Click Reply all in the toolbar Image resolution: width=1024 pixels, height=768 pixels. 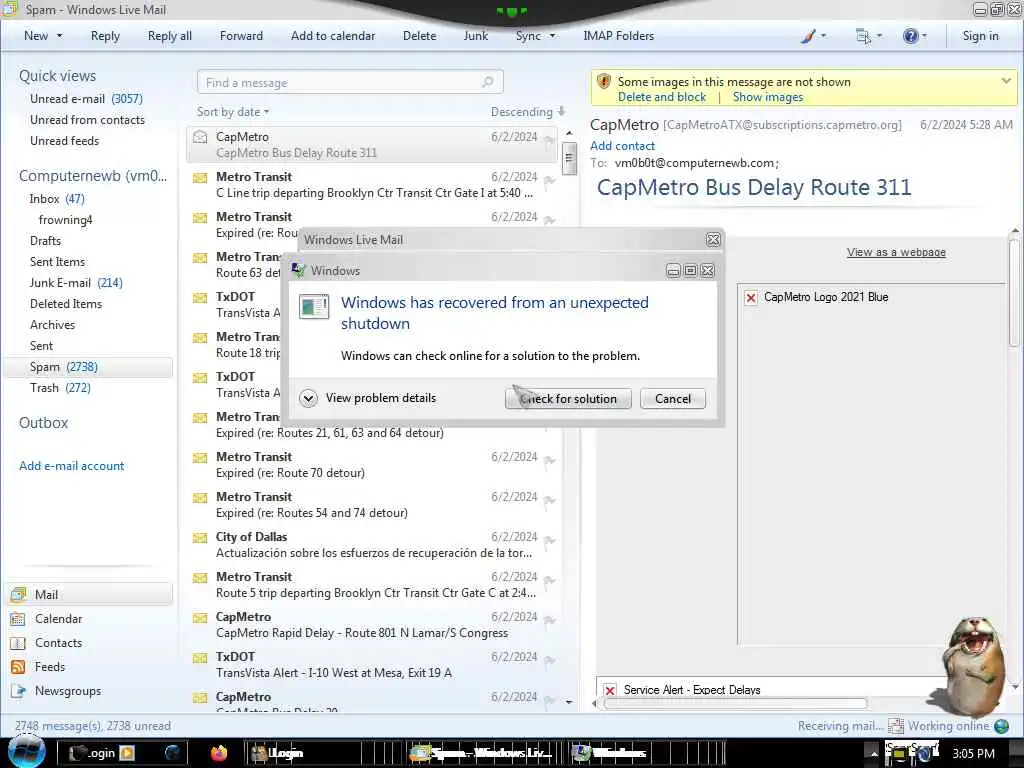(170, 36)
